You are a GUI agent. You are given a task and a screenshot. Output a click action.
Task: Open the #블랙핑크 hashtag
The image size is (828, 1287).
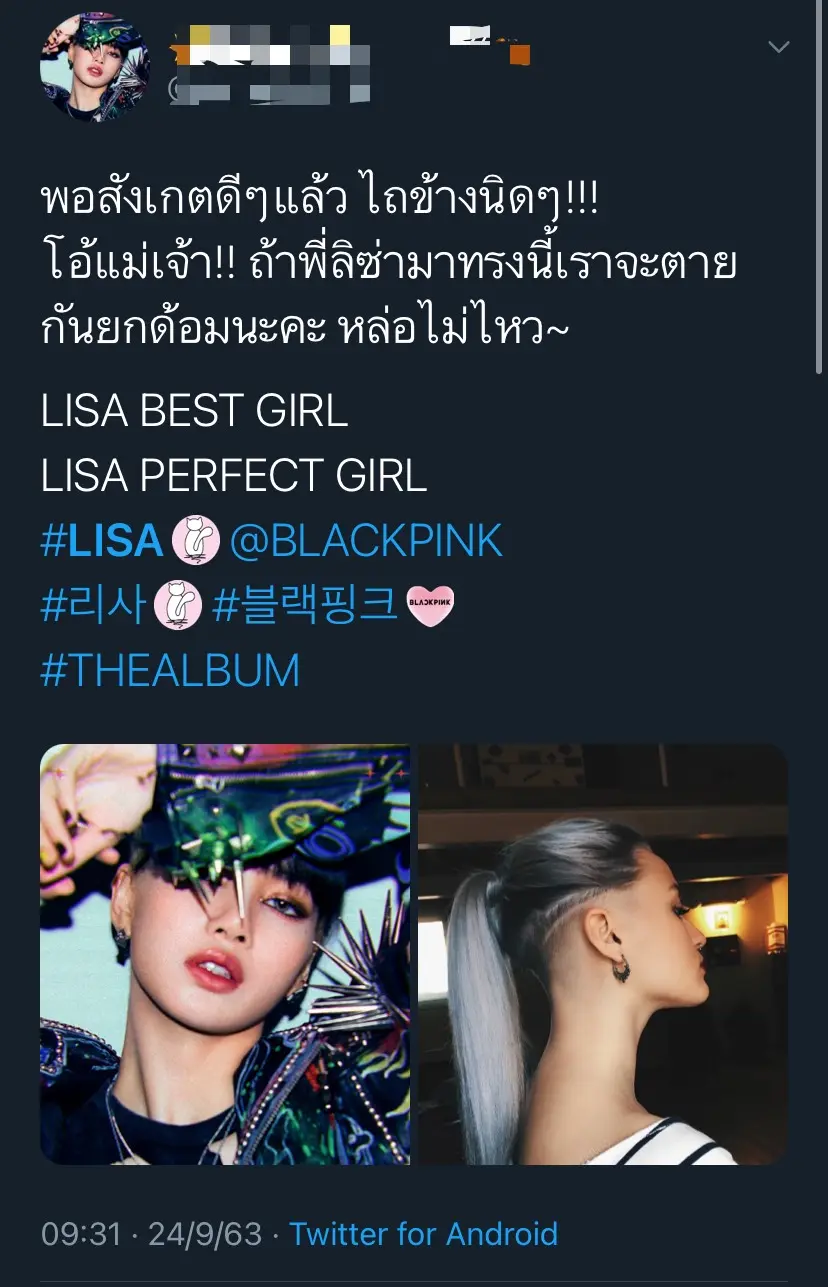coord(306,606)
